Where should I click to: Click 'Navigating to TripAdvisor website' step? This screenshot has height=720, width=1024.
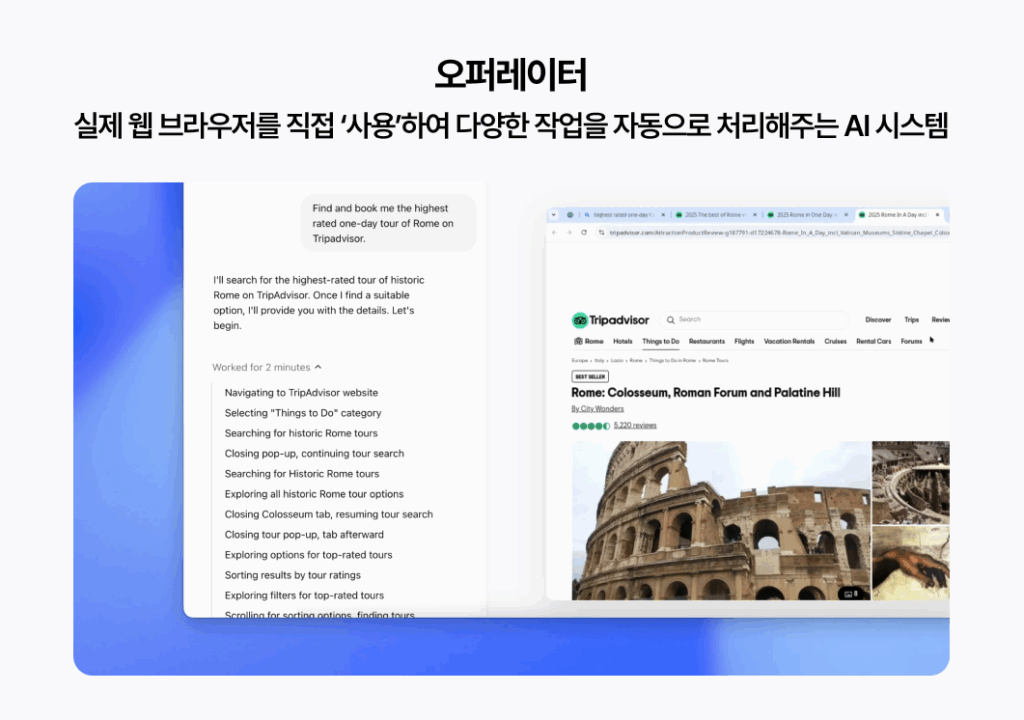[x=301, y=393]
